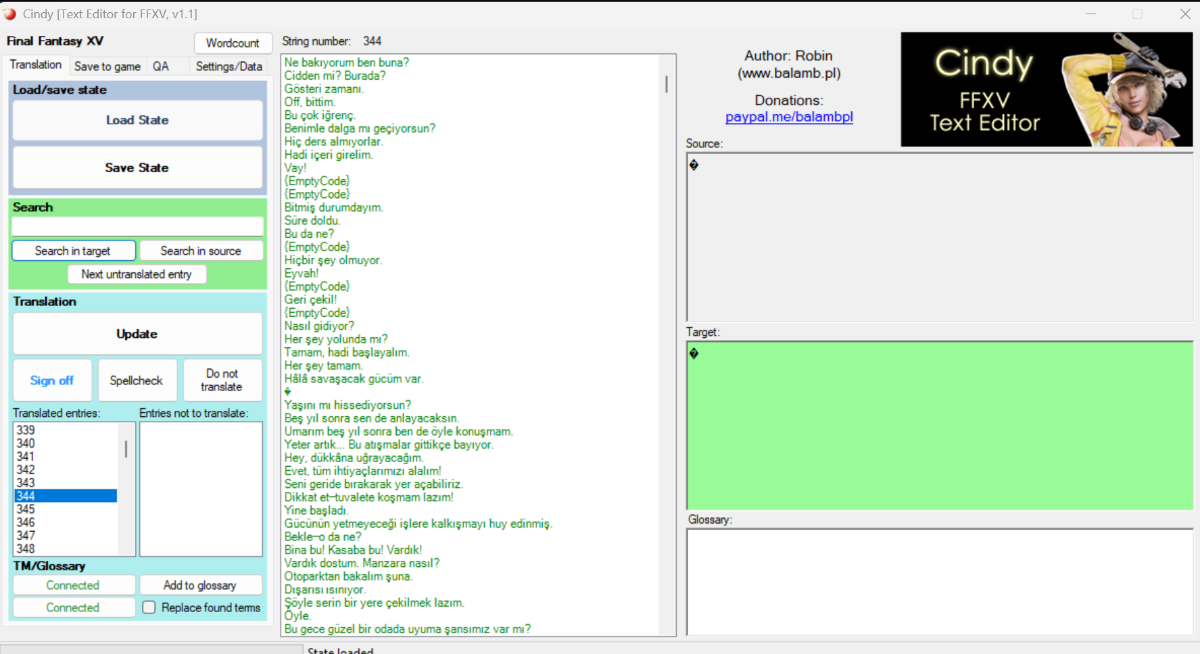Click Add to glossary button
This screenshot has width=1200, height=654.
(201, 585)
